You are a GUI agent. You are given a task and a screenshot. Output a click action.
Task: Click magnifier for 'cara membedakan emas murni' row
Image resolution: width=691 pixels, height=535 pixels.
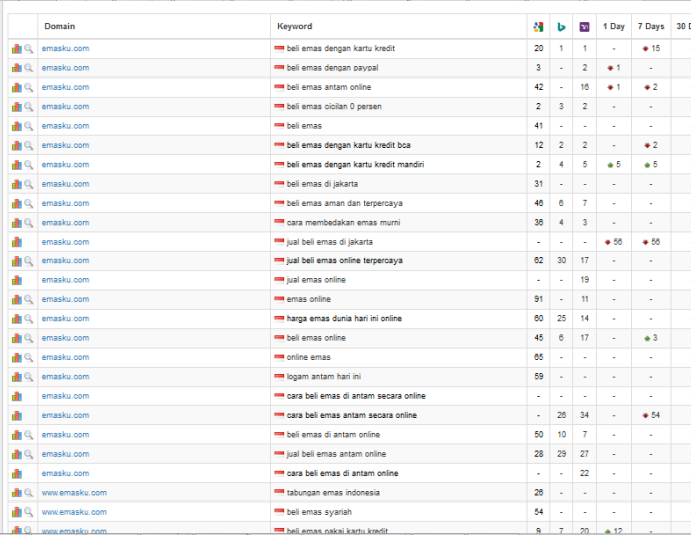29,223
